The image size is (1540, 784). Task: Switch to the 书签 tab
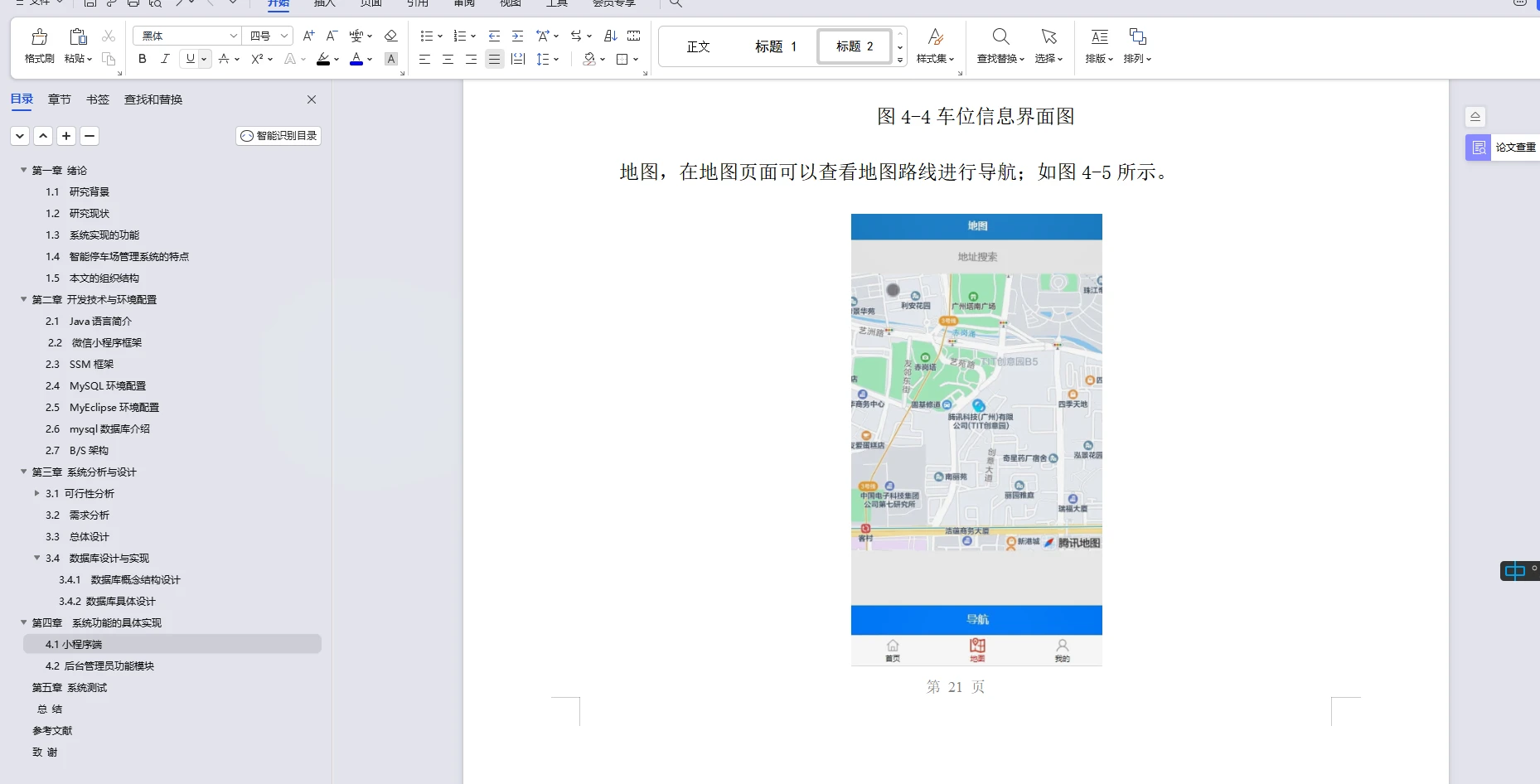coord(98,99)
